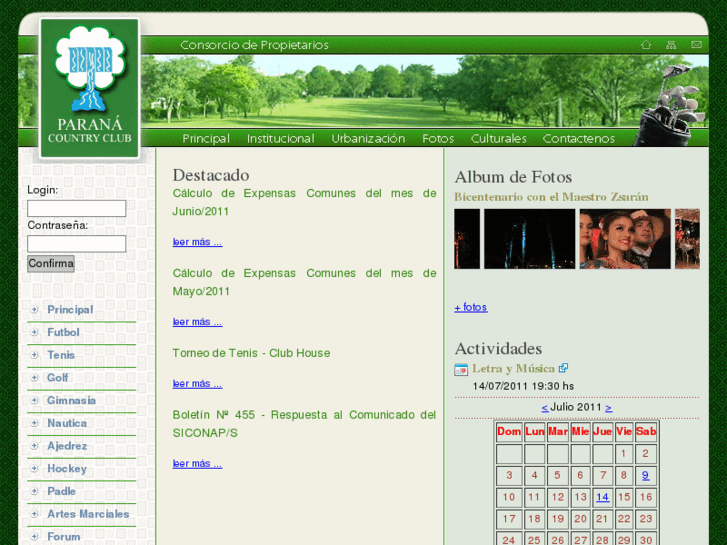Open Ajedrez sidebar link
This screenshot has width=727, height=545.
tap(67, 446)
